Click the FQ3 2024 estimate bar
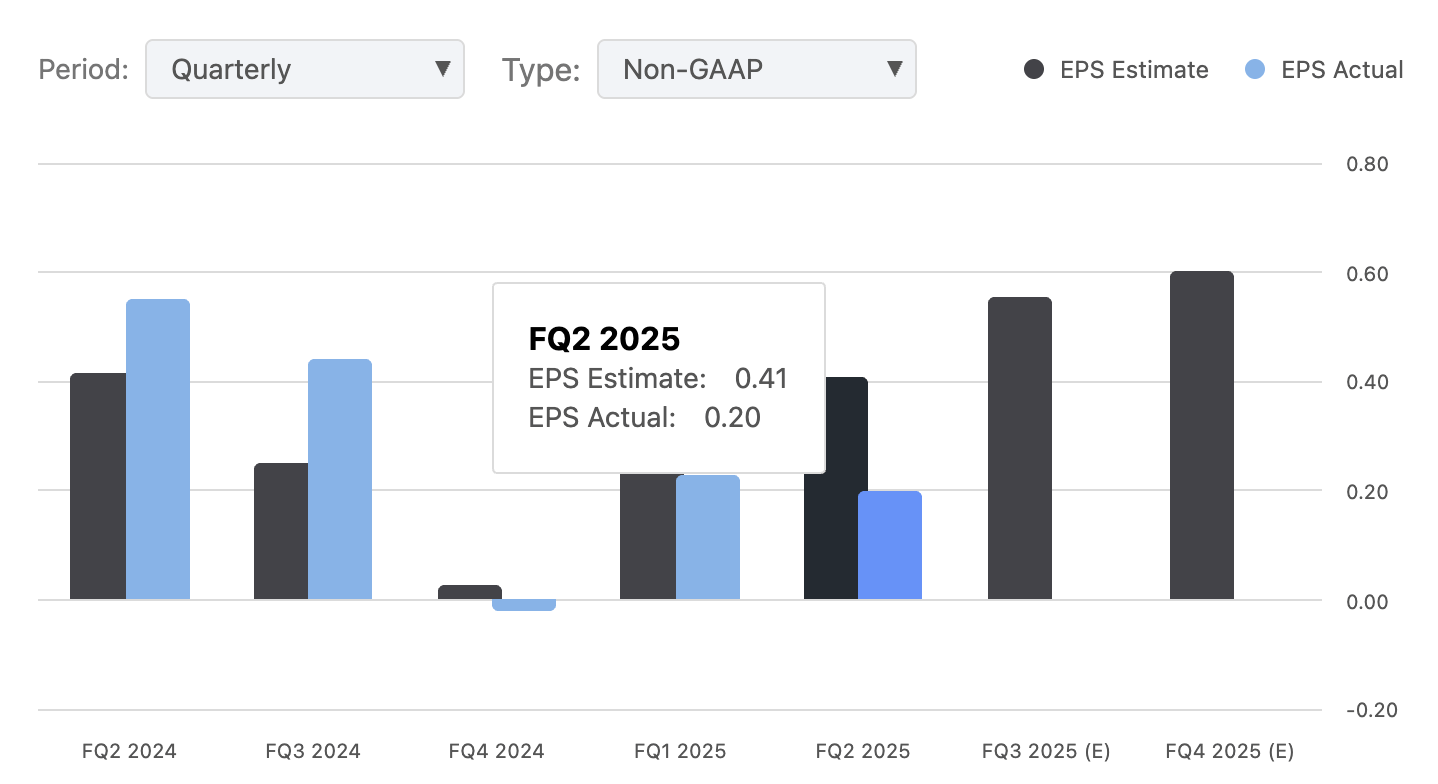The image size is (1438, 784). [283, 530]
